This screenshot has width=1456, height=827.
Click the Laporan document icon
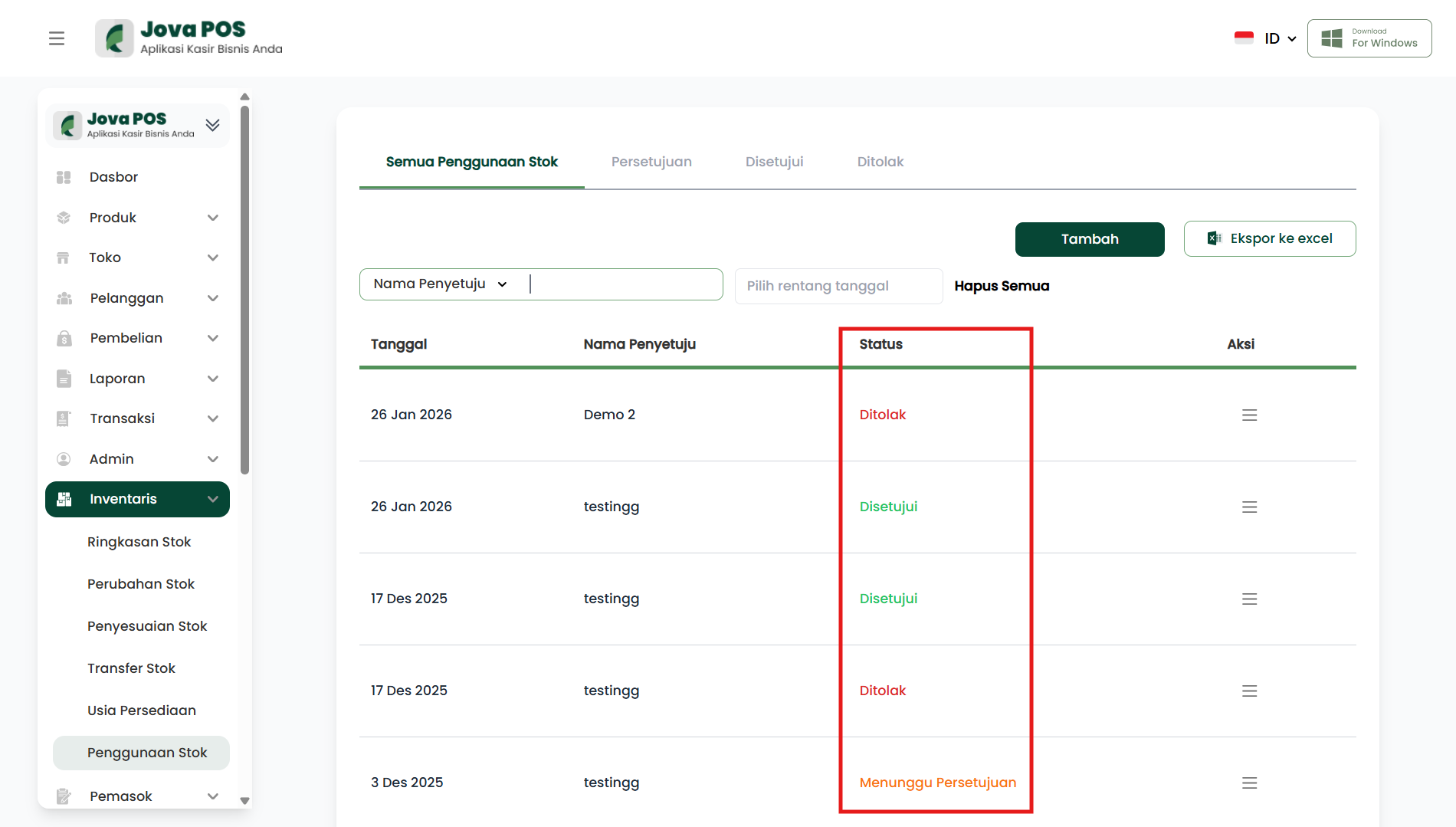coord(64,379)
